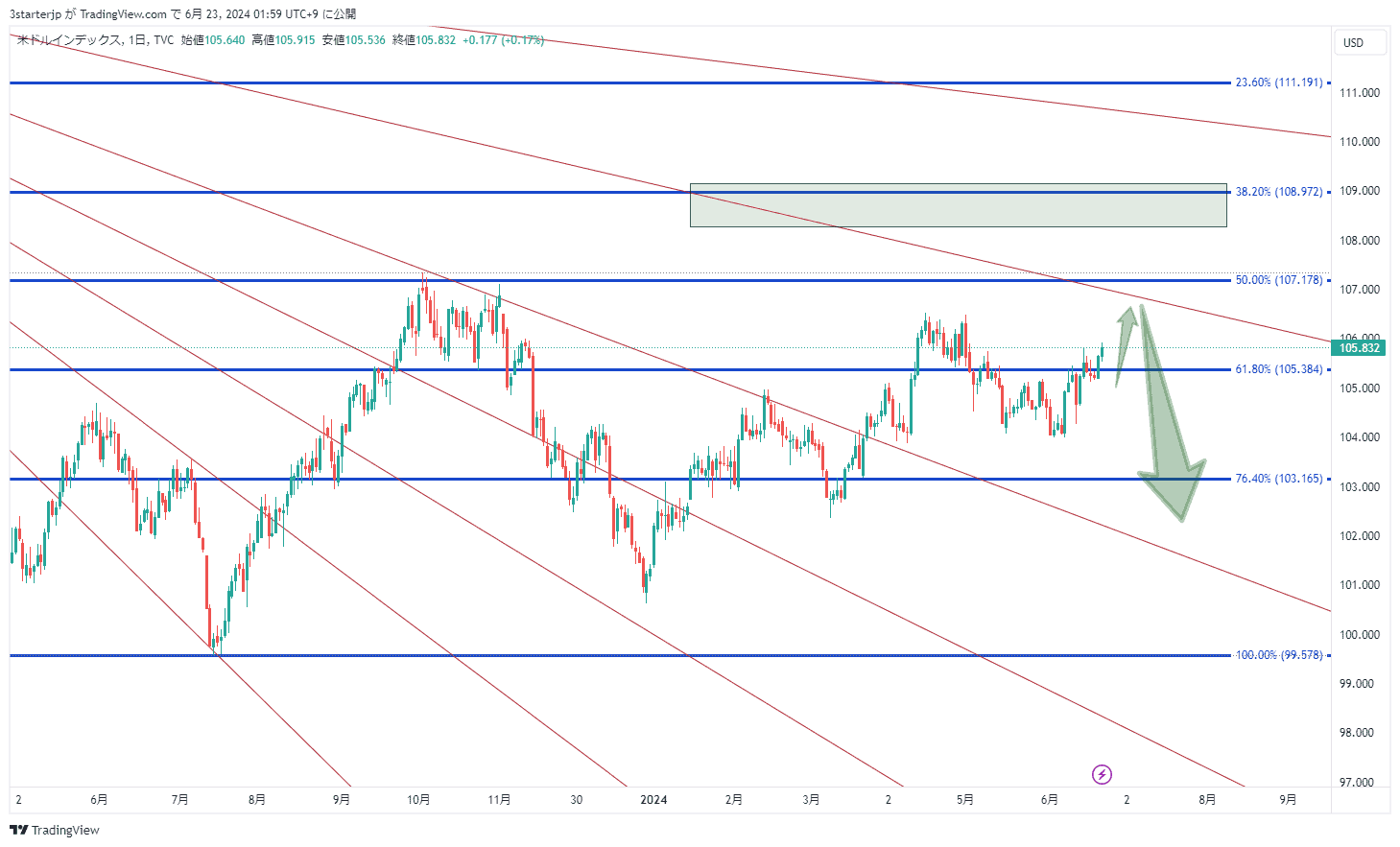
Task: Click the 6月 label left of 7月
Action: (x=99, y=800)
